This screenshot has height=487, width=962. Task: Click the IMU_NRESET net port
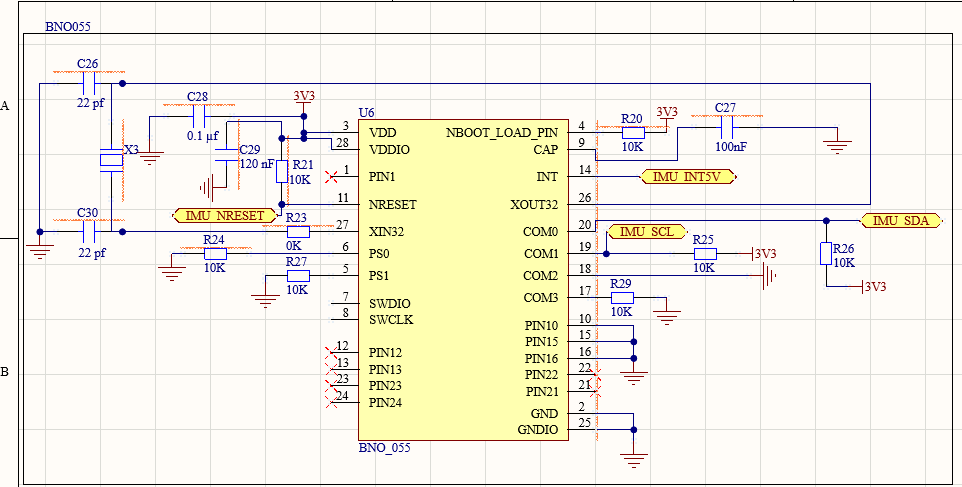pos(225,215)
